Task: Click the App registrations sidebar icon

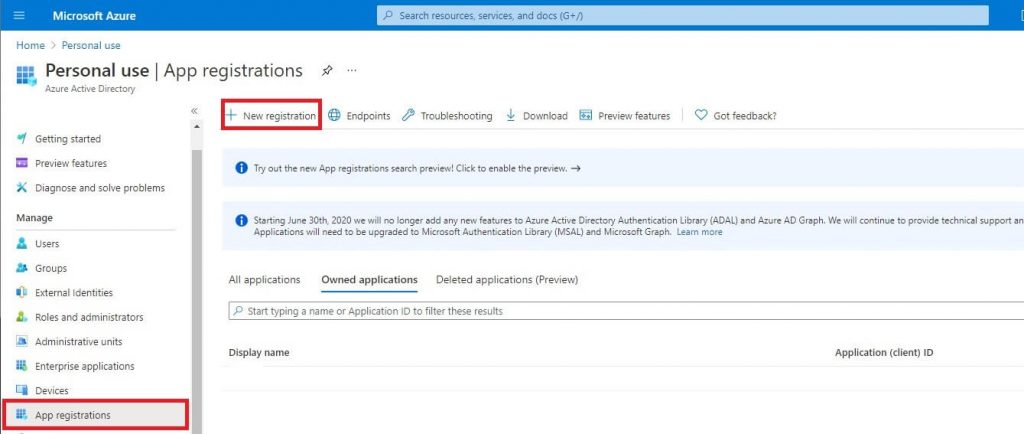Action: [x=22, y=415]
